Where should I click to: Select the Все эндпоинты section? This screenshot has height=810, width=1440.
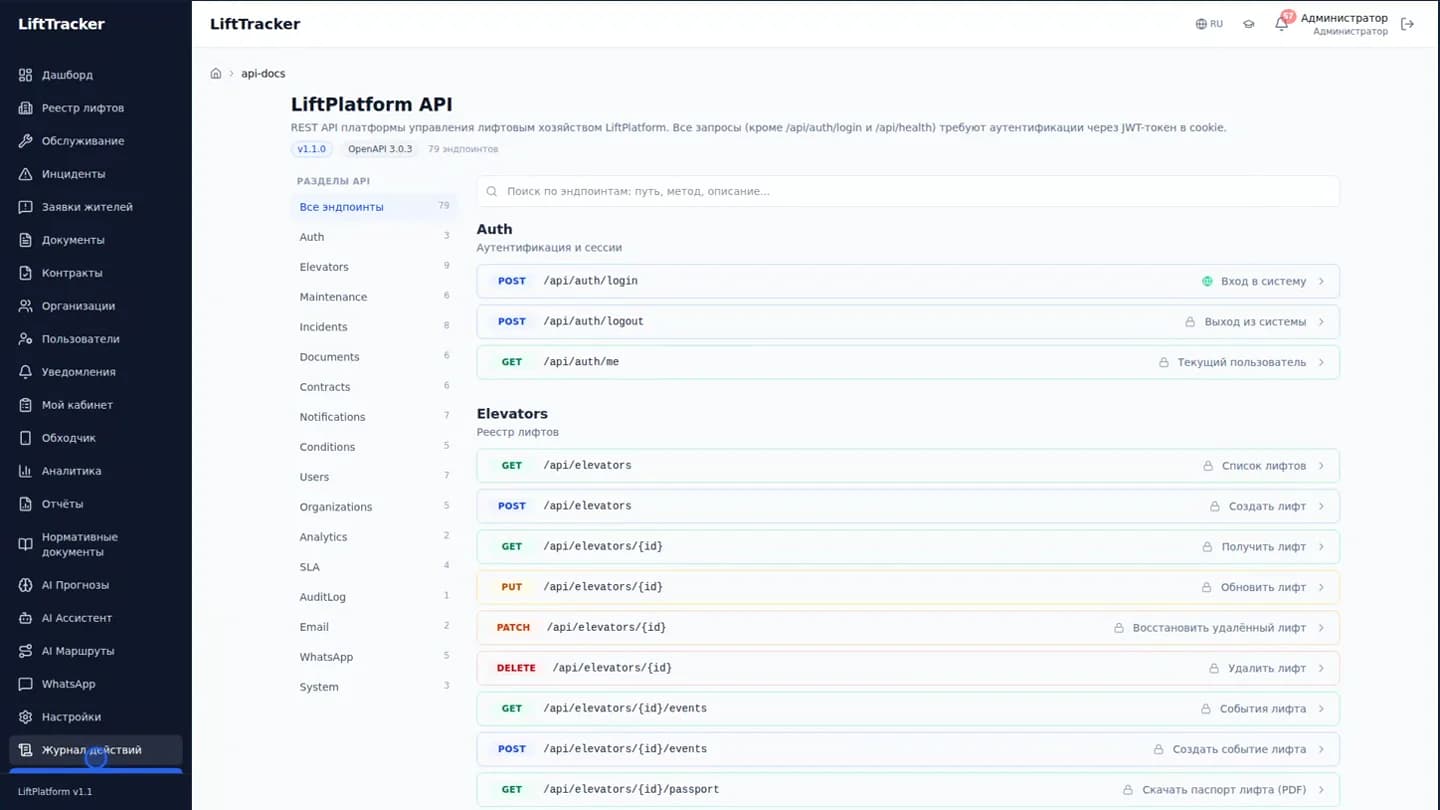tap(374, 207)
